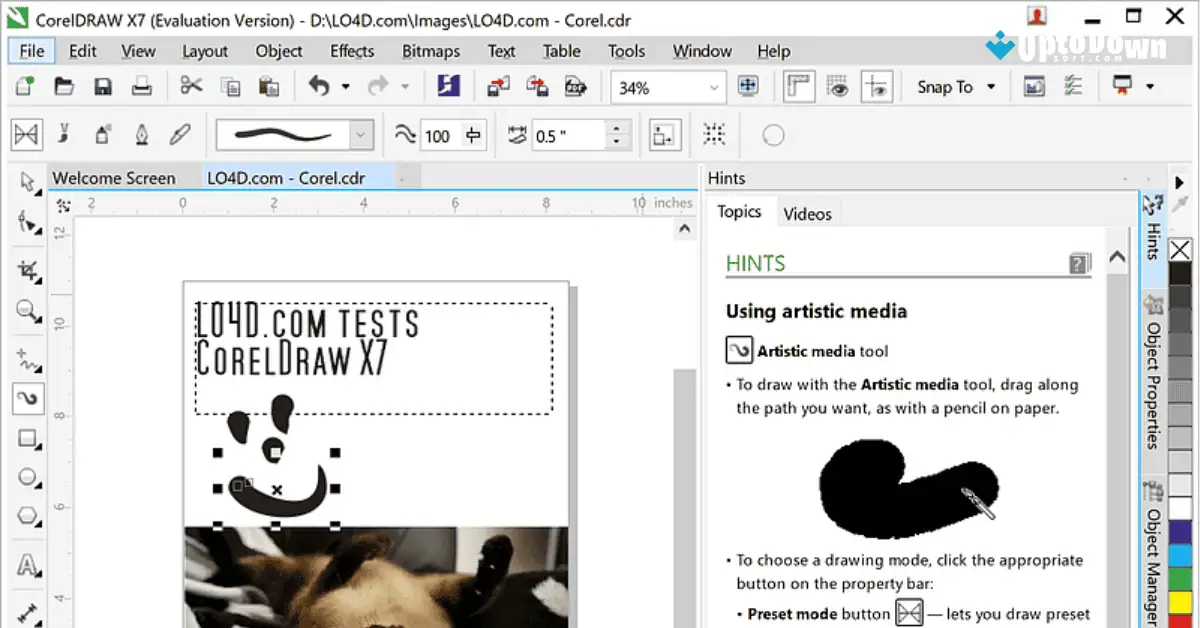Image resolution: width=1200 pixels, height=628 pixels.
Task: Open the Bitmaps menu
Action: coord(430,50)
